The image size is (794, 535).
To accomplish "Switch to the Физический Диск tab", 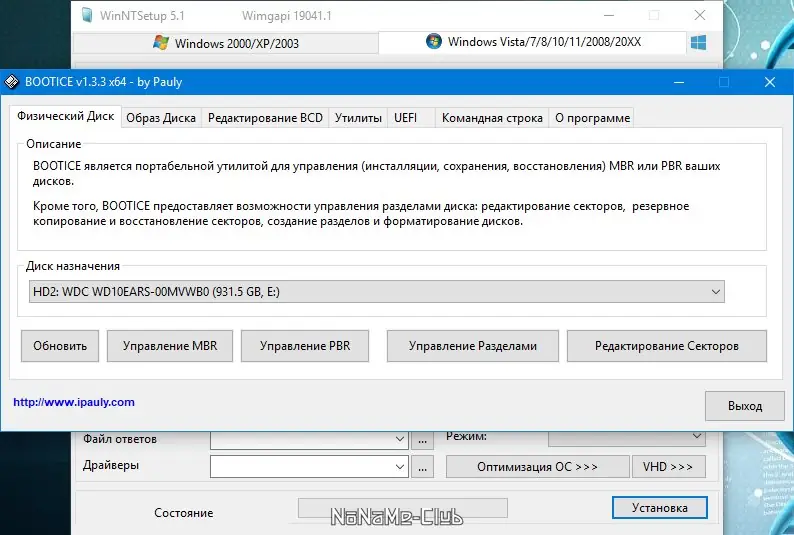I will click(65, 116).
